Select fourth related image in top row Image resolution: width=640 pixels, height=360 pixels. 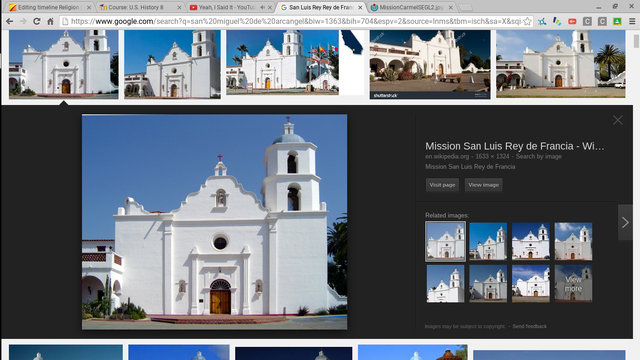tap(573, 241)
